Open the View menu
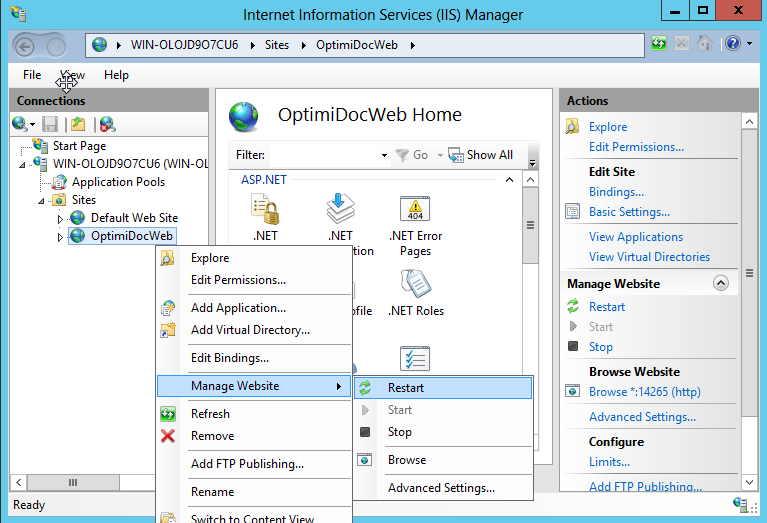 tap(72, 75)
